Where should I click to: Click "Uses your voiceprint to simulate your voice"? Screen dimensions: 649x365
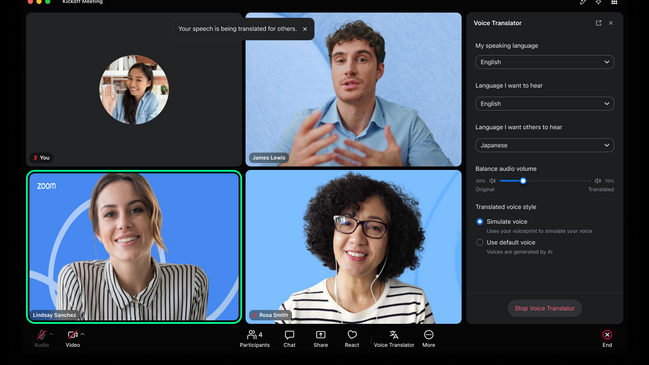(x=539, y=231)
